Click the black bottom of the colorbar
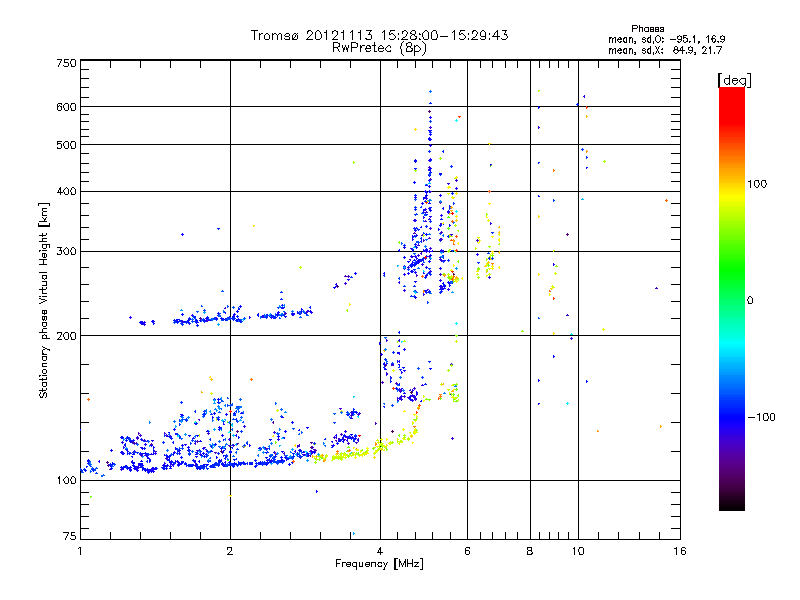Image resolution: width=800 pixels, height=600 pixels. (732, 503)
